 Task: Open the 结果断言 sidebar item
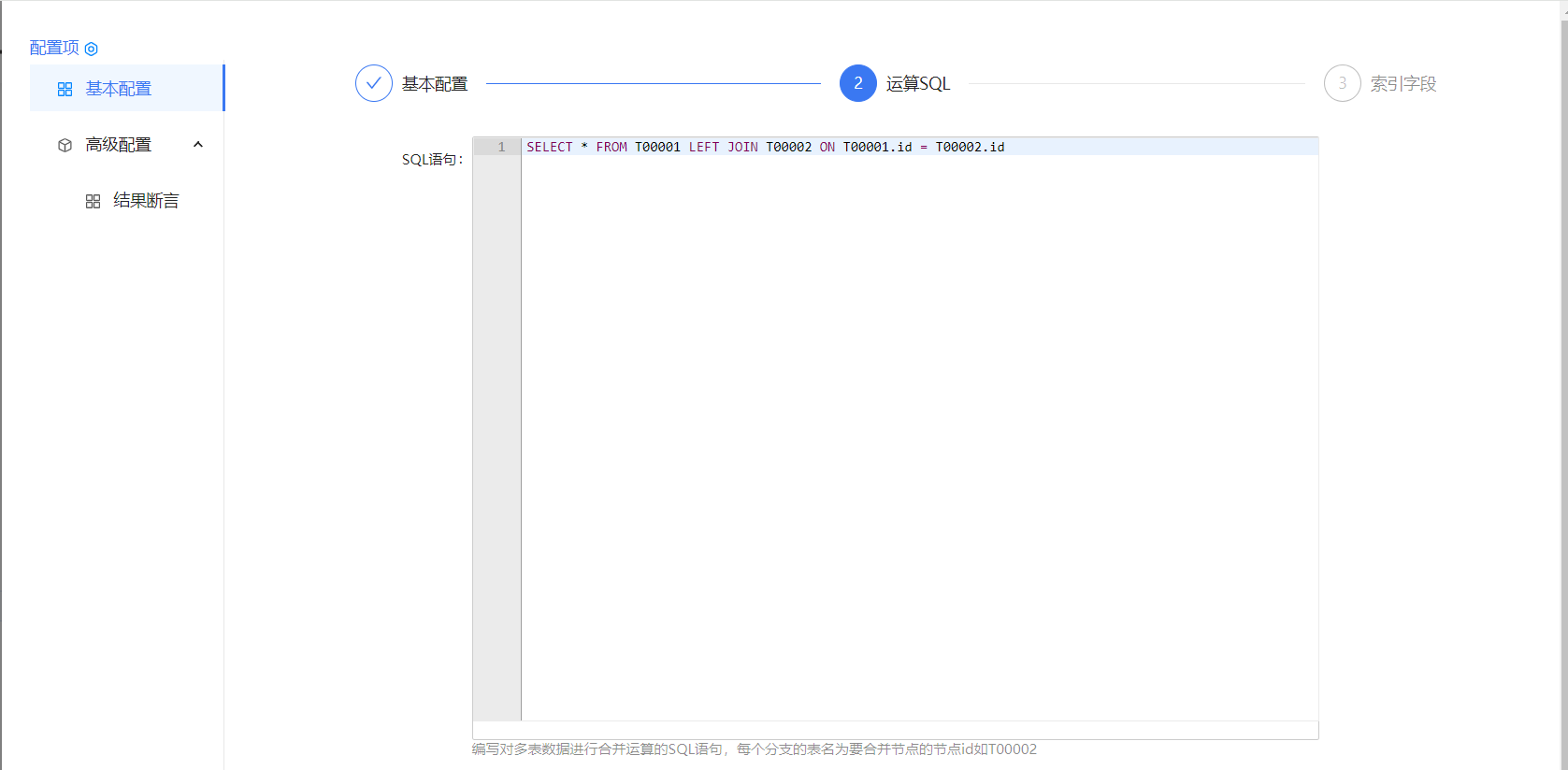pyautogui.click(x=146, y=201)
